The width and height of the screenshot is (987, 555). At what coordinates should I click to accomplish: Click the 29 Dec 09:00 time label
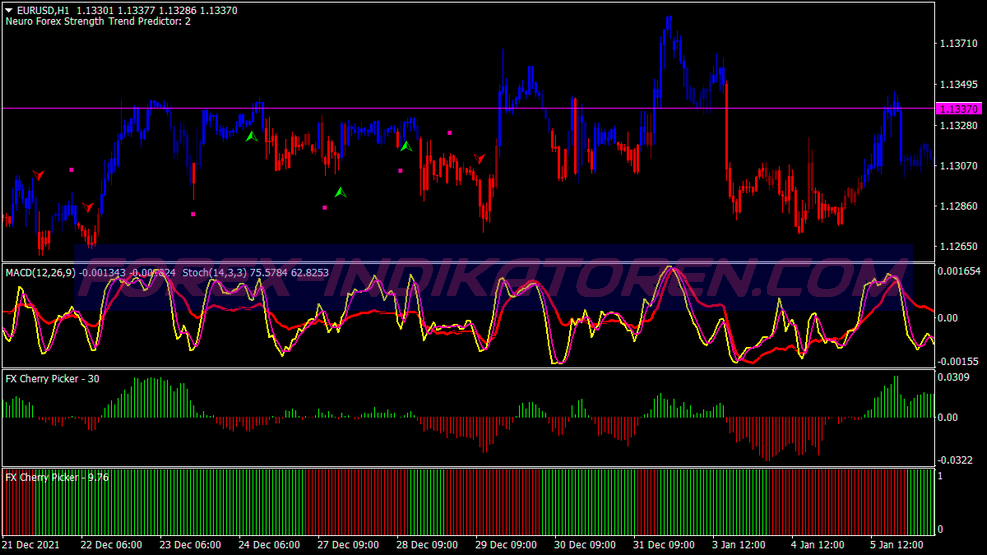(506, 544)
